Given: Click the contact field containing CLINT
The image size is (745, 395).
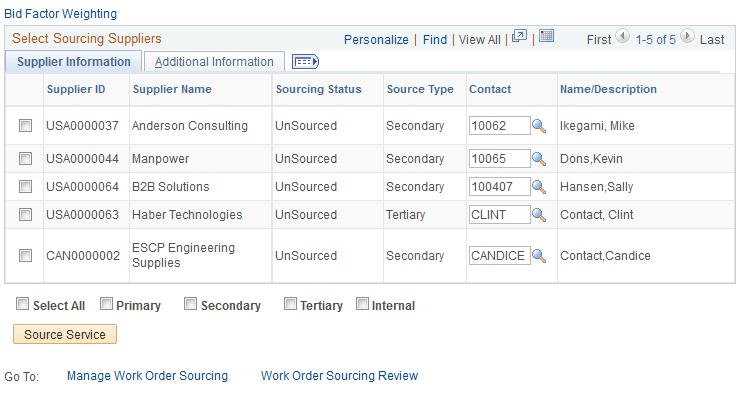Looking at the screenshot, I should [499, 215].
